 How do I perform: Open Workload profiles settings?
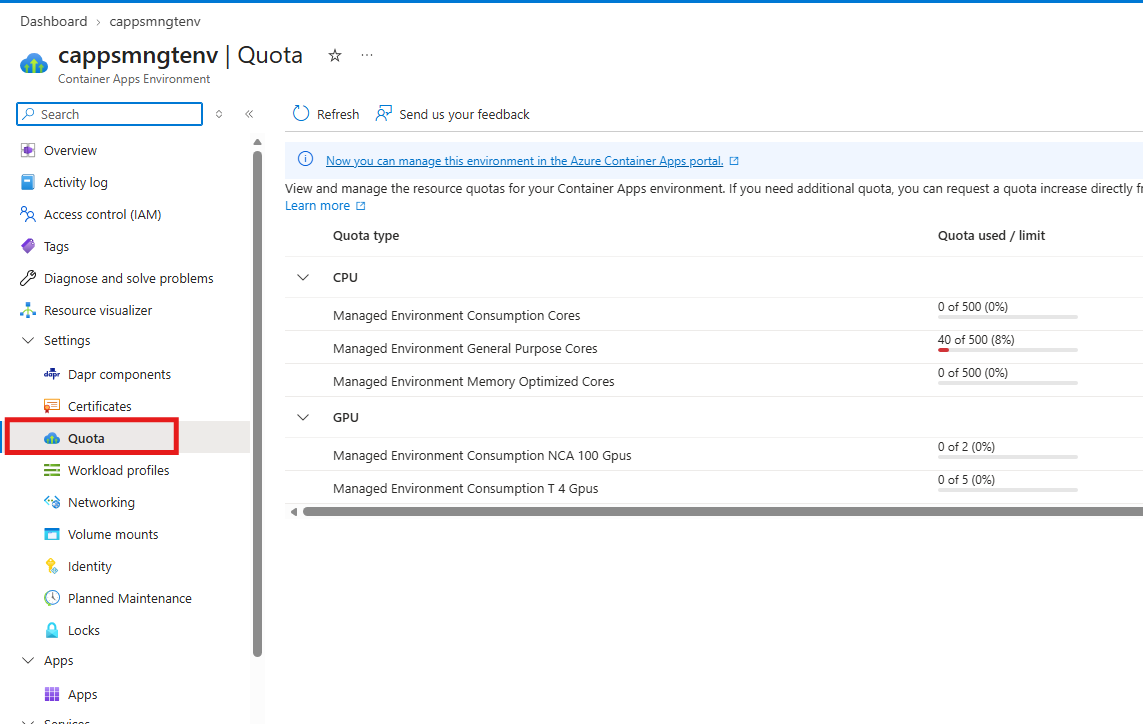coord(118,470)
